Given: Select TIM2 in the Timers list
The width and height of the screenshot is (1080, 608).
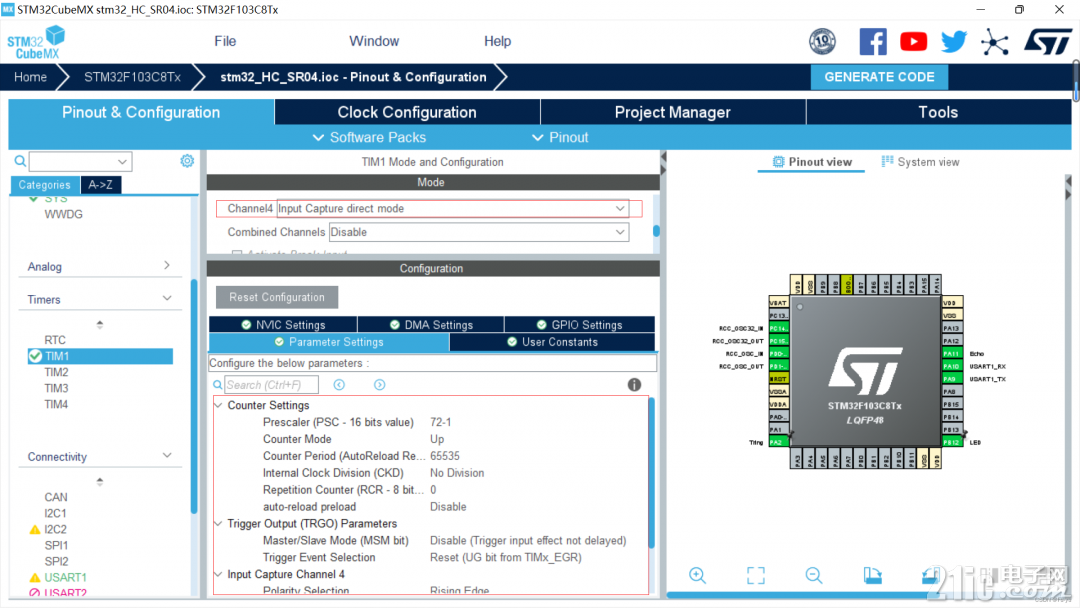Looking at the screenshot, I should tap(56, 373).
